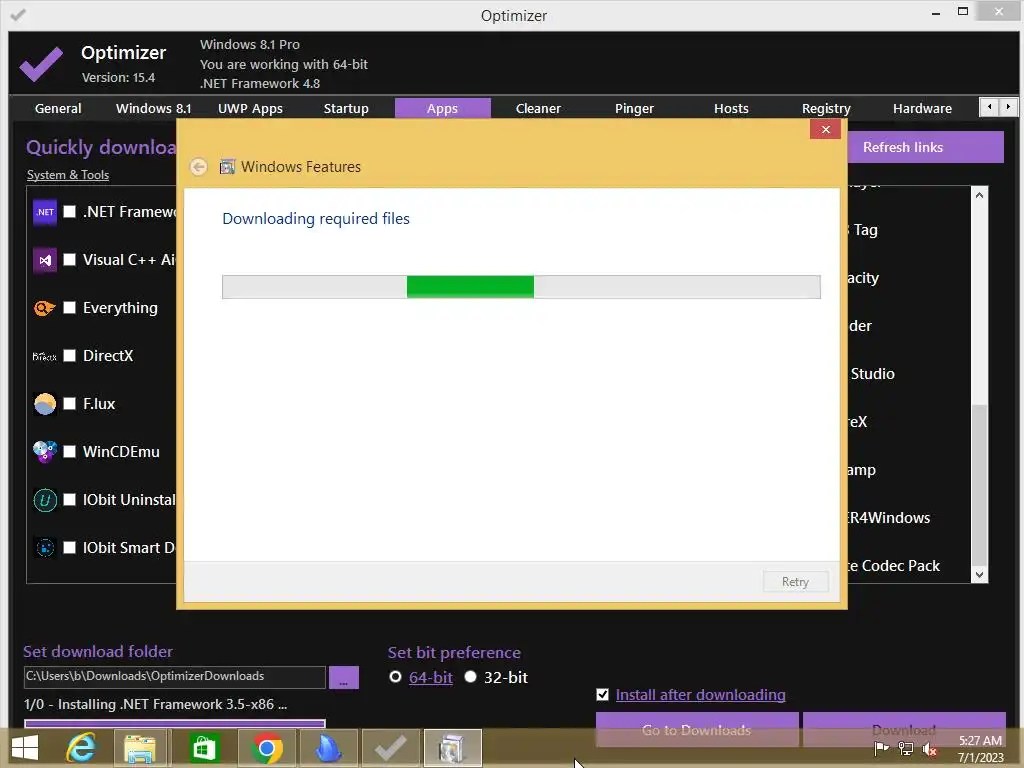Click the app list scroll-down arrow
Viewport: 1024px width, 768px height.
pos(979,575)
